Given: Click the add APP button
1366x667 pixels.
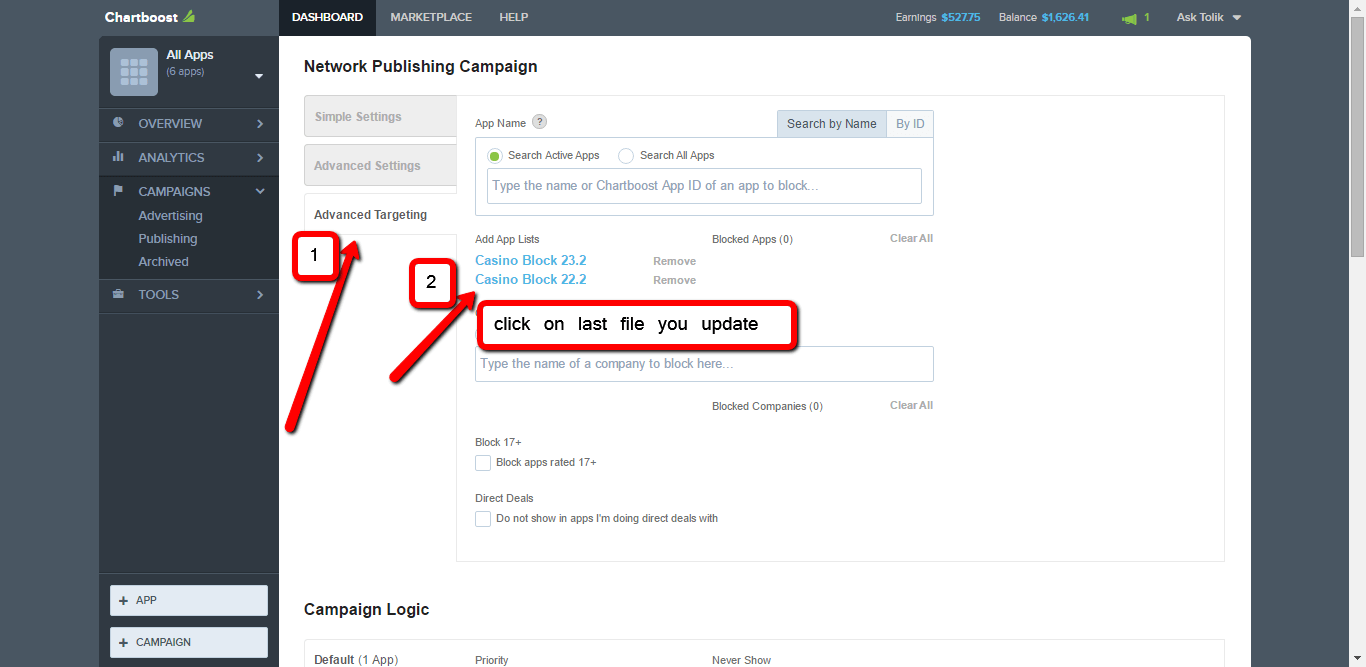Looking at the screenshot, I should [x=189, y=601].
